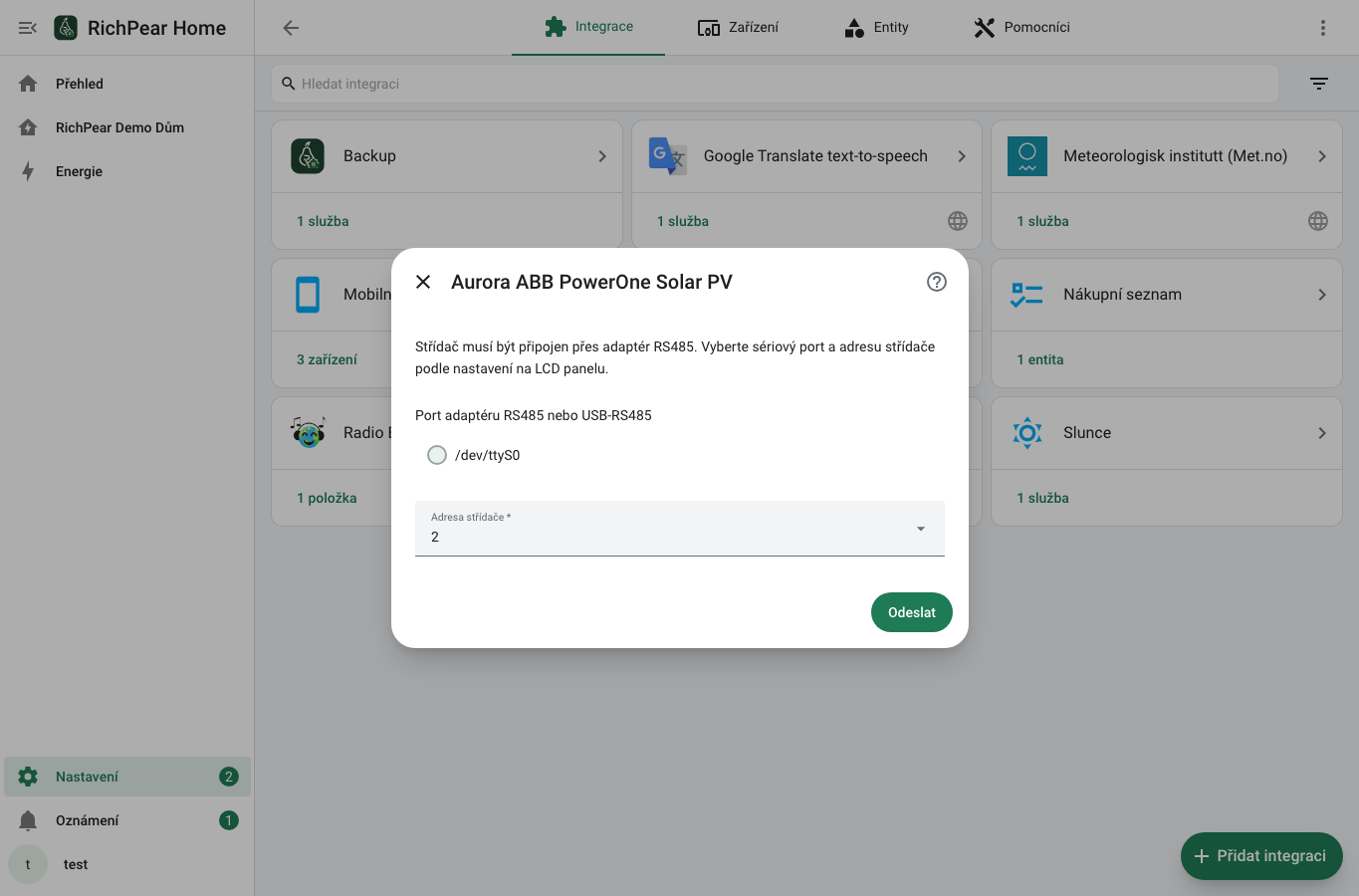The width and height of the screenshot is (1359, 896).
Task: Click the Met.no integration icon
Action: [1027, 156]
